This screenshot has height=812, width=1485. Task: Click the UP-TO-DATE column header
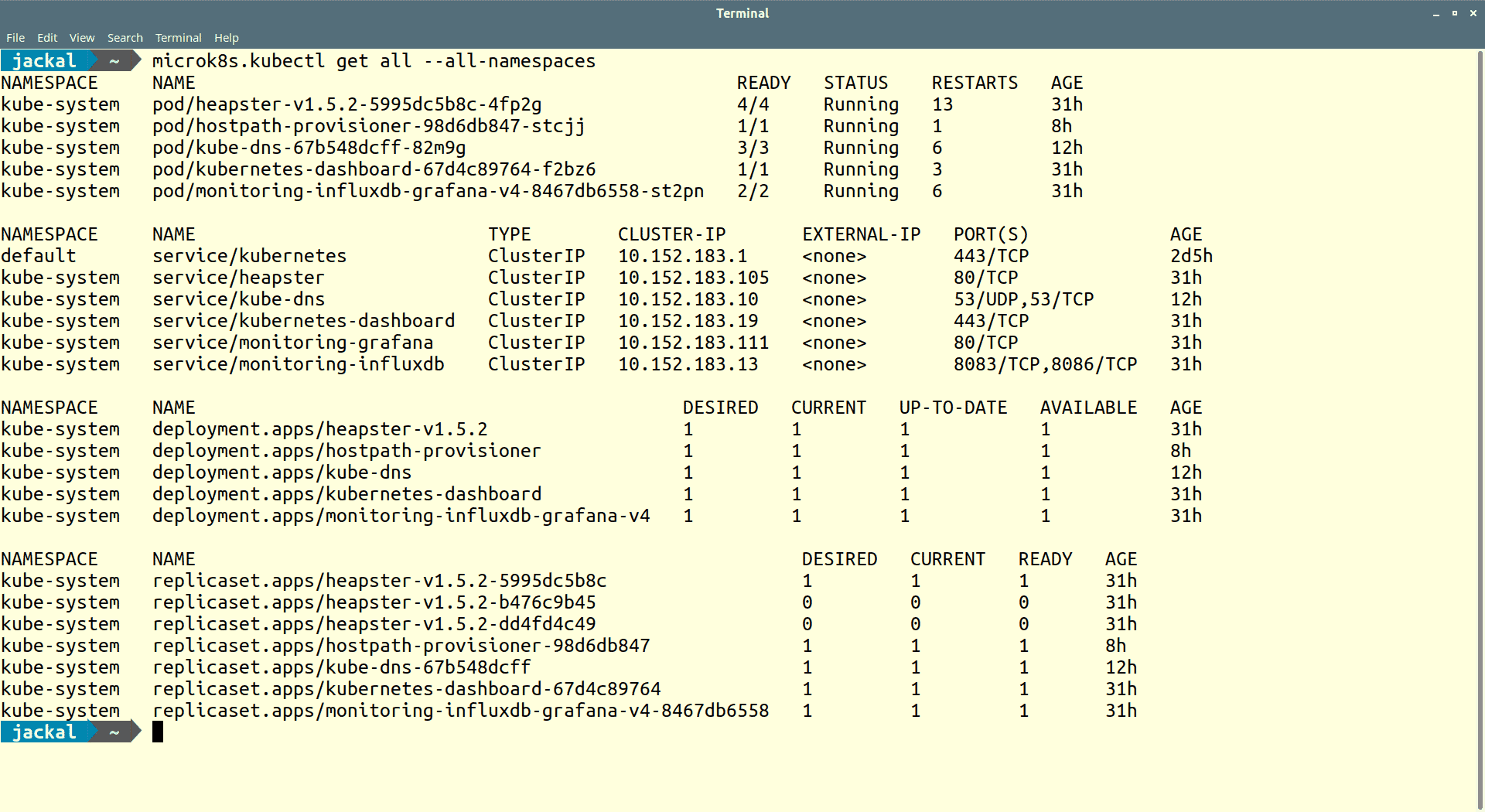953,408
